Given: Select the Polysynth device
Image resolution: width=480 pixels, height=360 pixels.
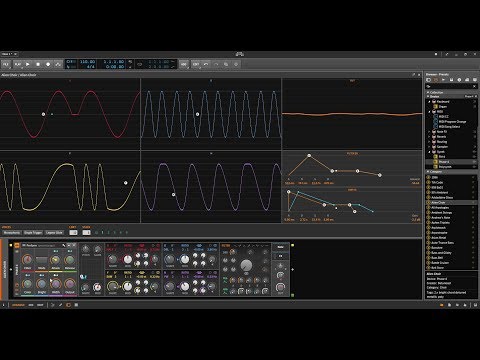Looking at the screenshot, I should click(x=445, y=167).
